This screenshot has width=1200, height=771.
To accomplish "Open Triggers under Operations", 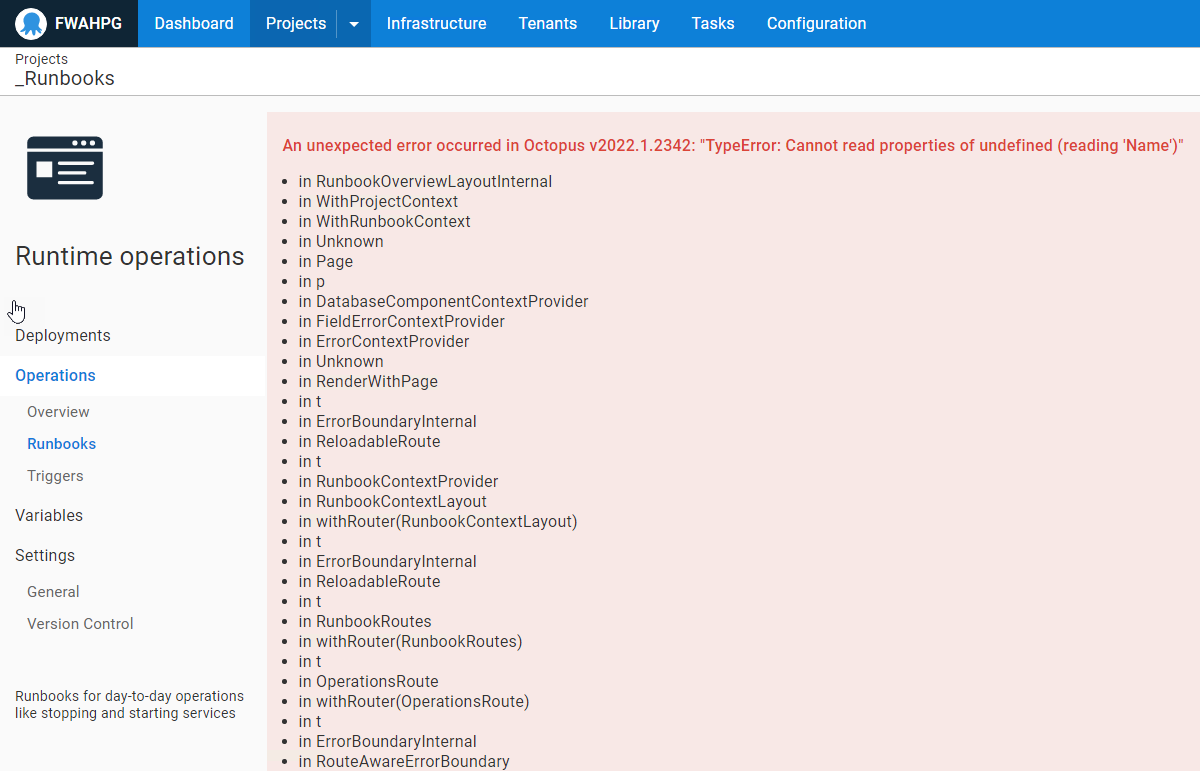I will pos(55,475).
